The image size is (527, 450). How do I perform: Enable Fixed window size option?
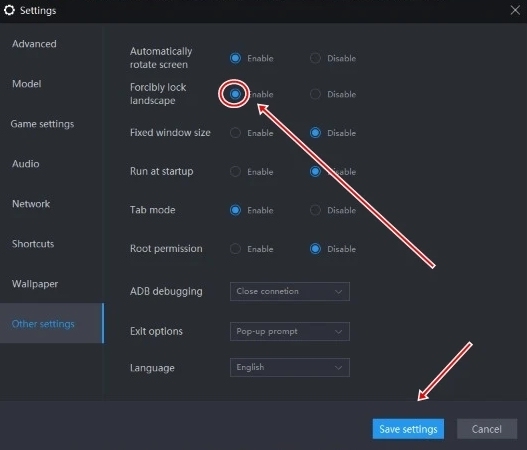pos(235,133)
